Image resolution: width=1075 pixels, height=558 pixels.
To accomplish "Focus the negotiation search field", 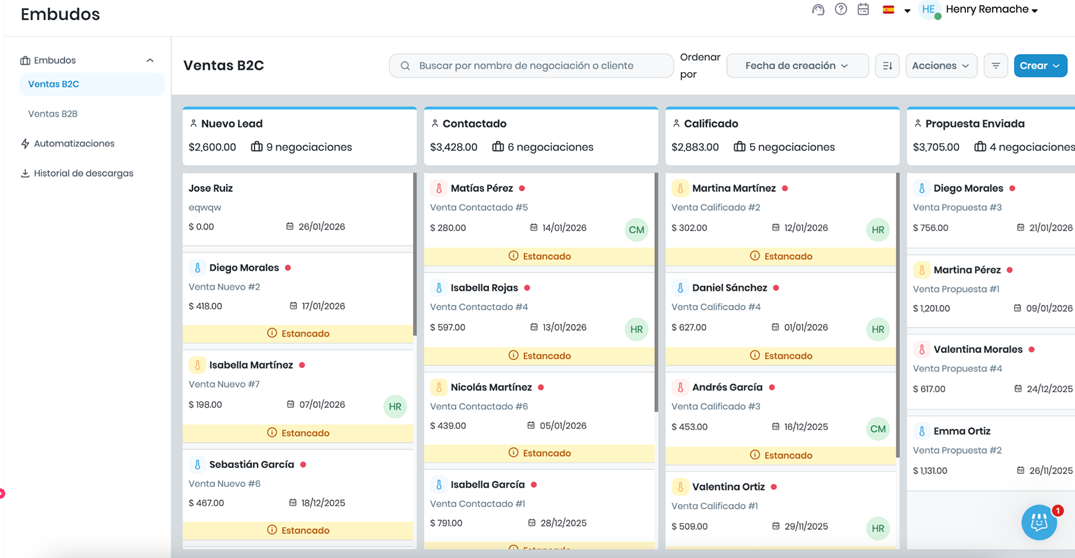I will click(x=531, y=66).
